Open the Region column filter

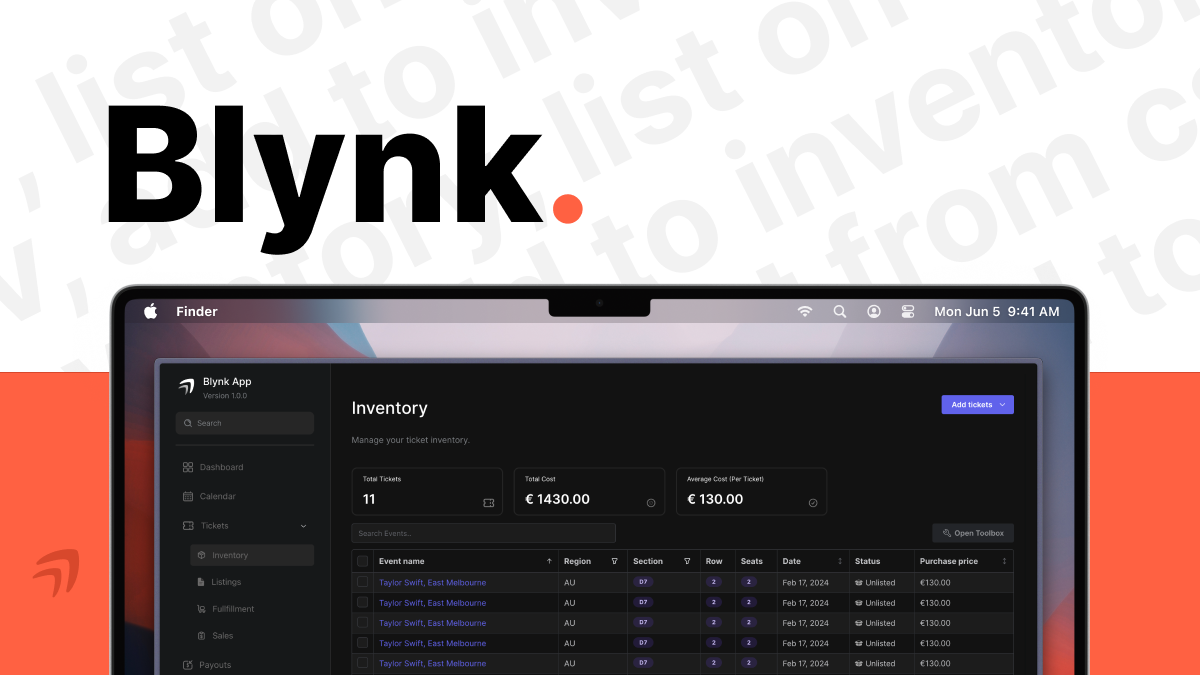(x=614, y=561)
